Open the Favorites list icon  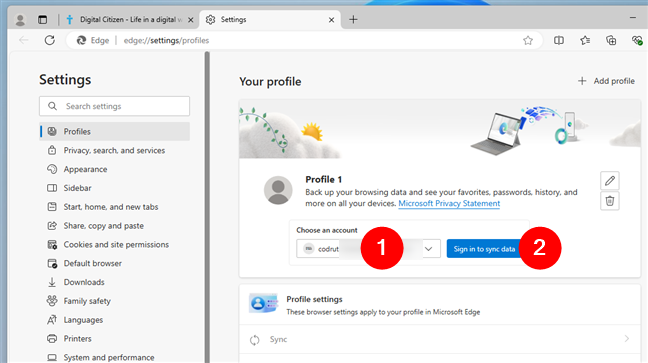point(585,40)
